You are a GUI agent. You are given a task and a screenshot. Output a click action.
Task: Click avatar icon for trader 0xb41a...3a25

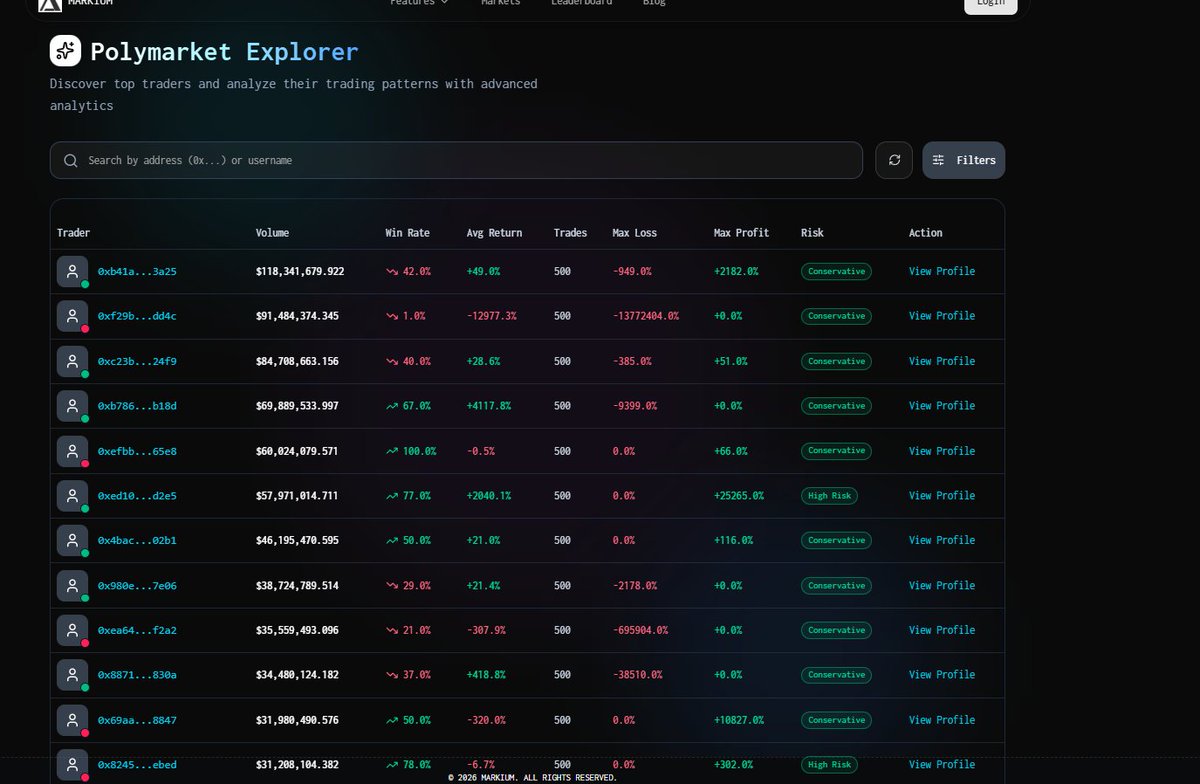[x=72, y=271]
